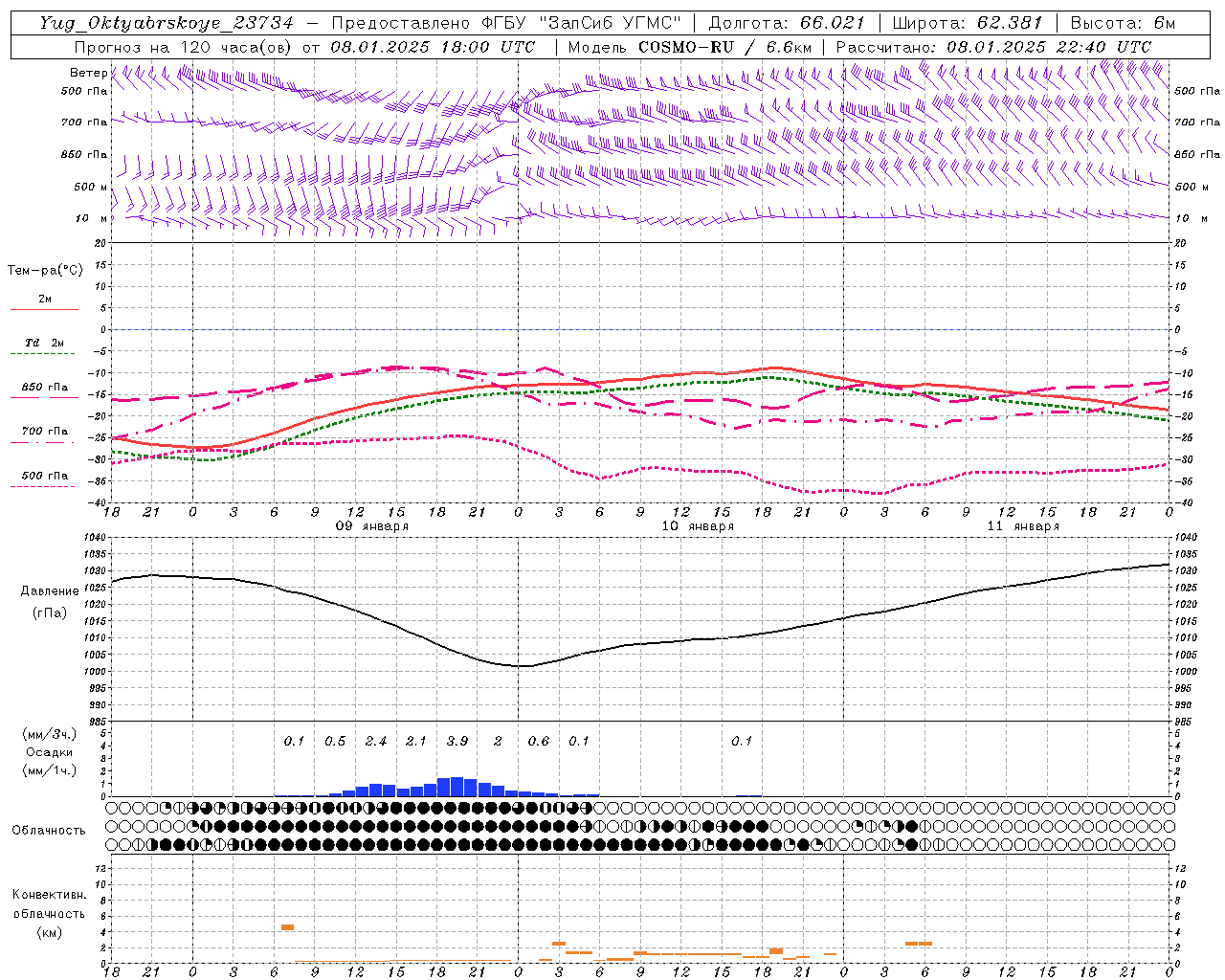Viewport: 1225px width, 980px height.
Task: Click the orange convective bar near 4.5 km
Action: pyautogui.click(x=287, y=926)
